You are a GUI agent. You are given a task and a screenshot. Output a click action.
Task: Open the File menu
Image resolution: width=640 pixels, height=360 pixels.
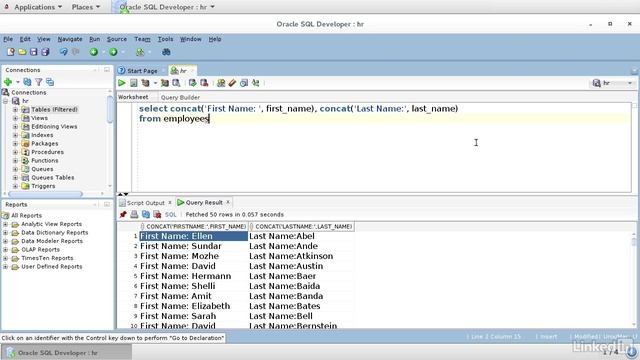[8, 39]
